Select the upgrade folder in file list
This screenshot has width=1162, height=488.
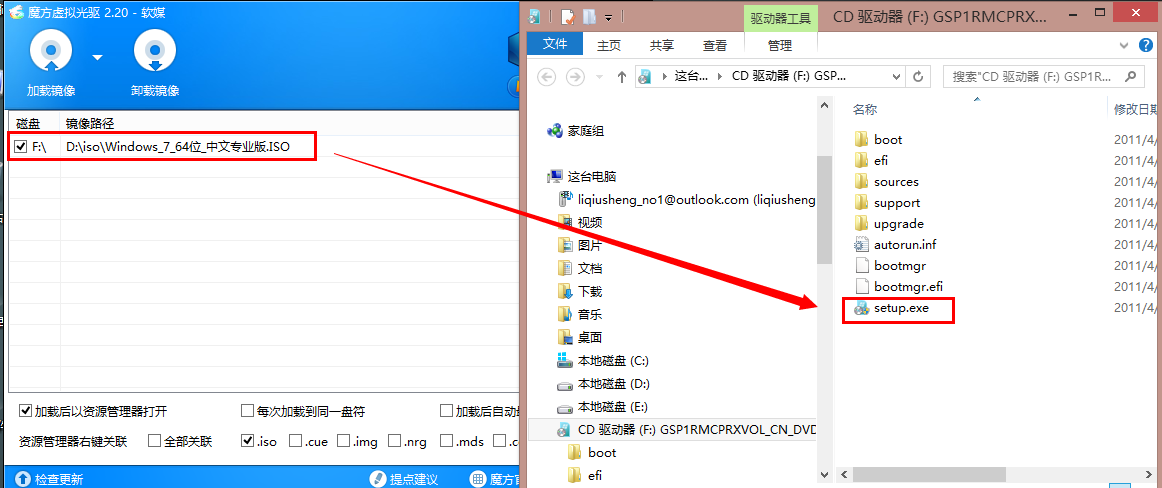point(889,224)
